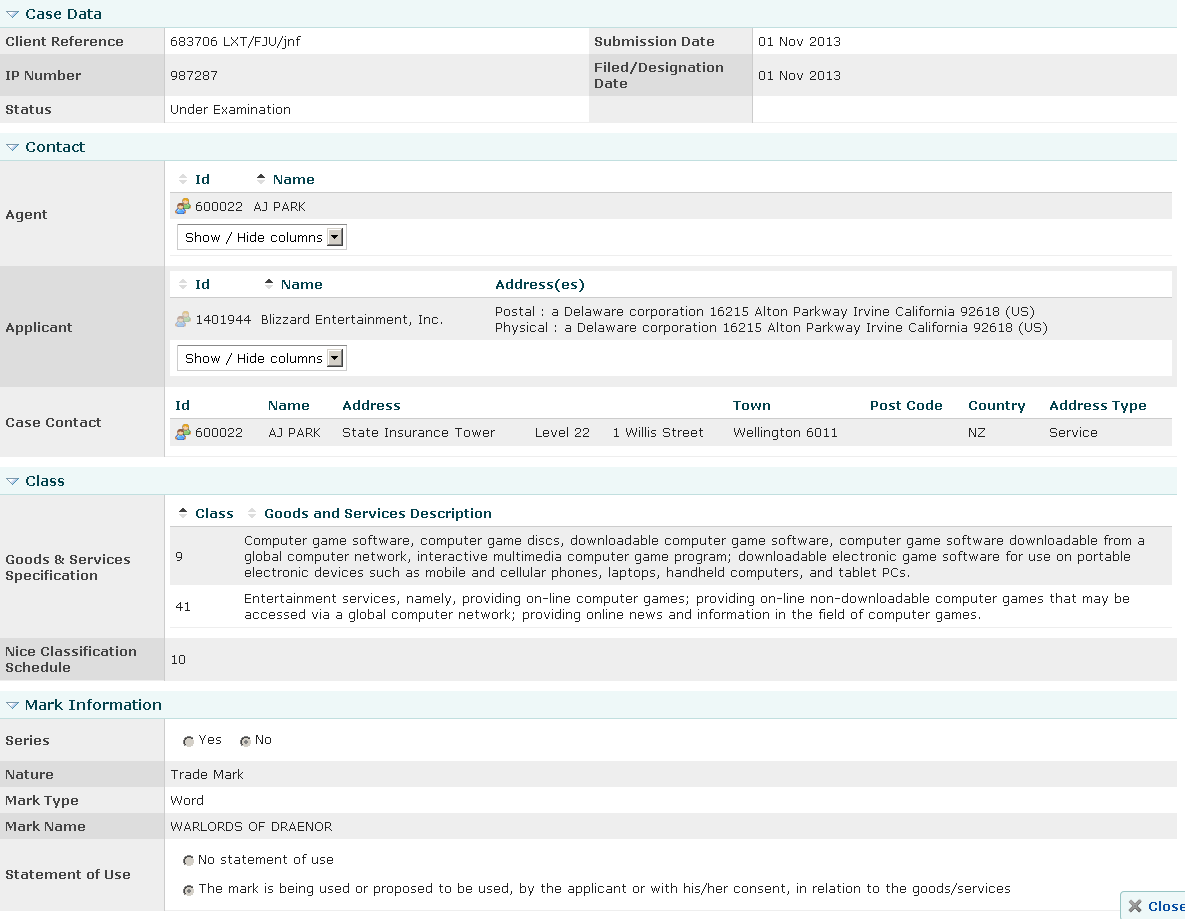Viewport: 1185px width, 919px height.
Task: Click class 41 row number
Action: point(183,606)
